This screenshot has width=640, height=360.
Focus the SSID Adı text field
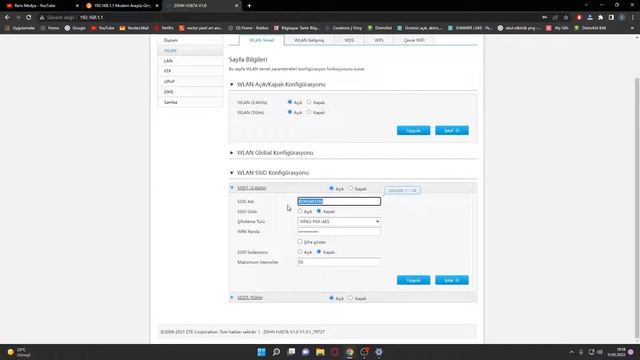(339, 201)
